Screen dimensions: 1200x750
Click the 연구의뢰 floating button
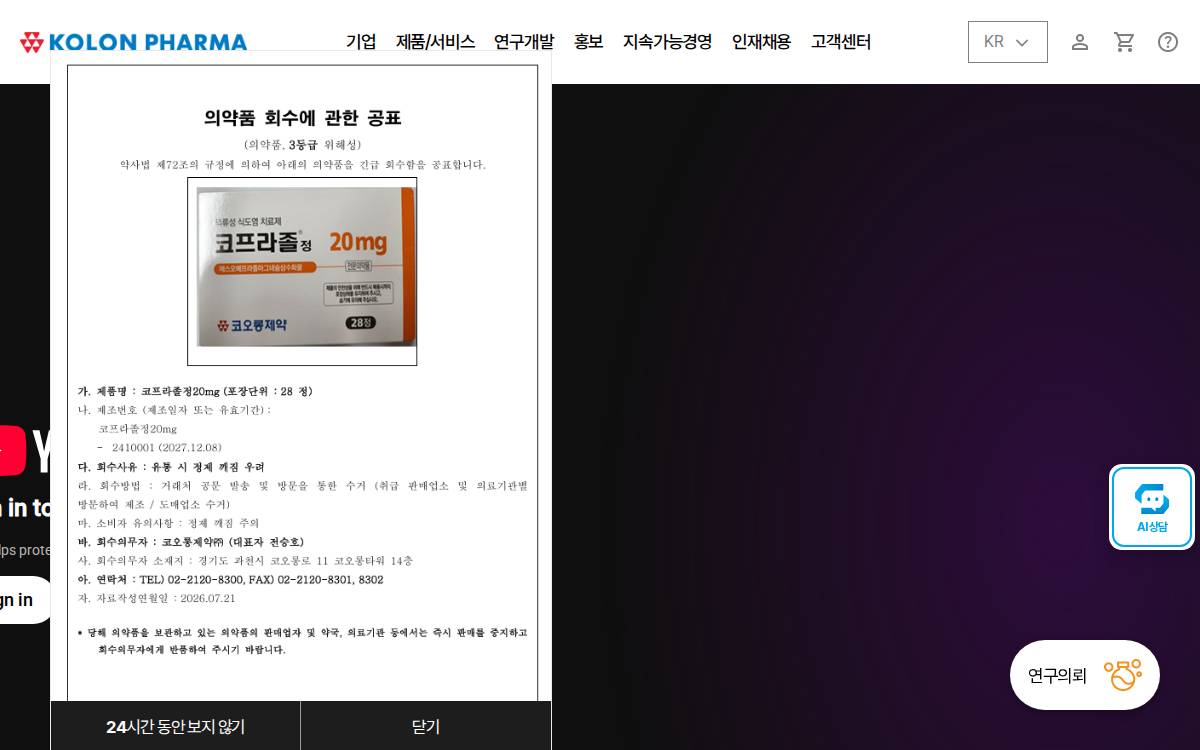click(x=1085, y=675)
